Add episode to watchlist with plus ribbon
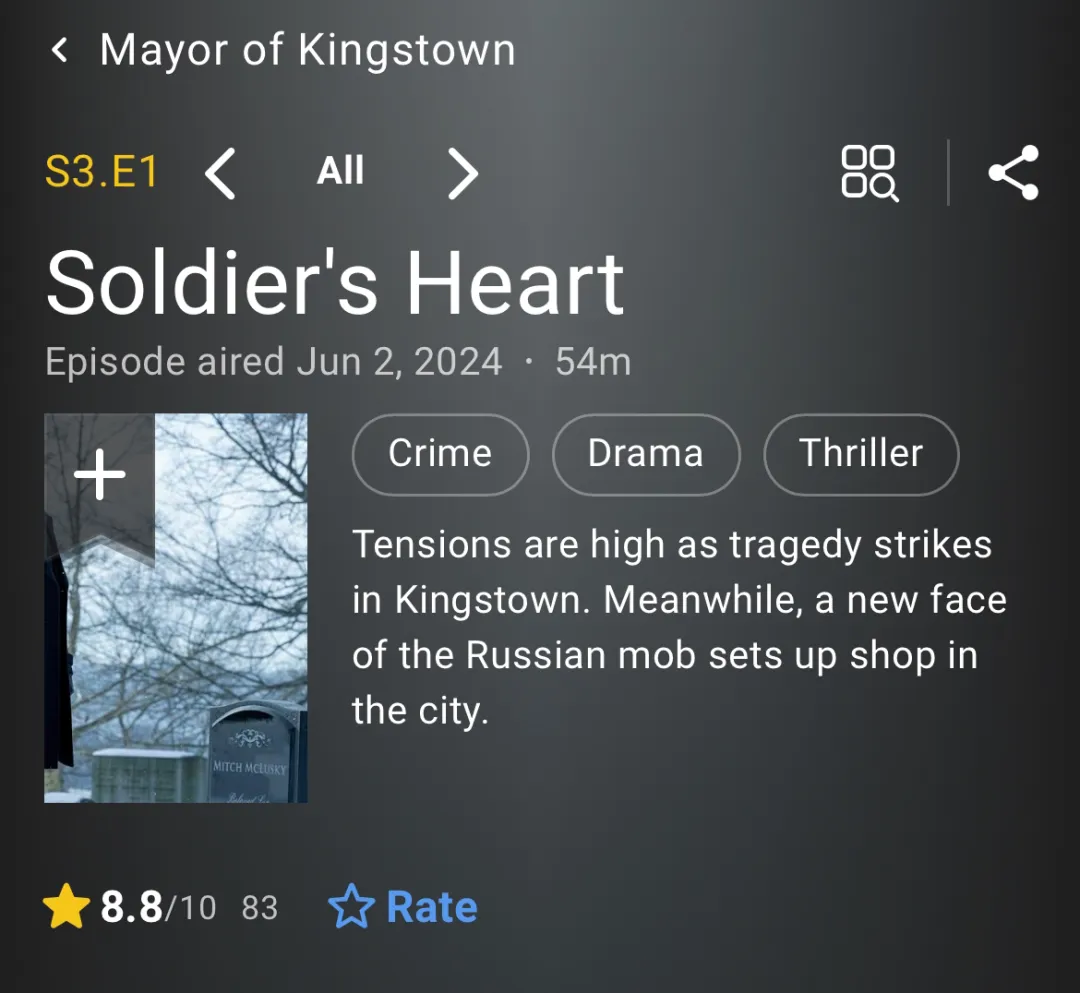The image size is (1080, 993). pos(100,477)
